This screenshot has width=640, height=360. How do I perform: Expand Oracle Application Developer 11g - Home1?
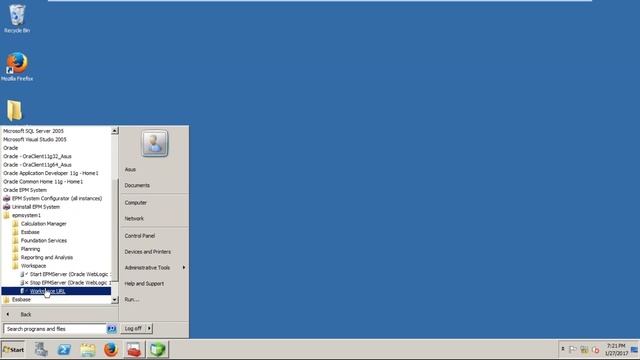point(51,173)
